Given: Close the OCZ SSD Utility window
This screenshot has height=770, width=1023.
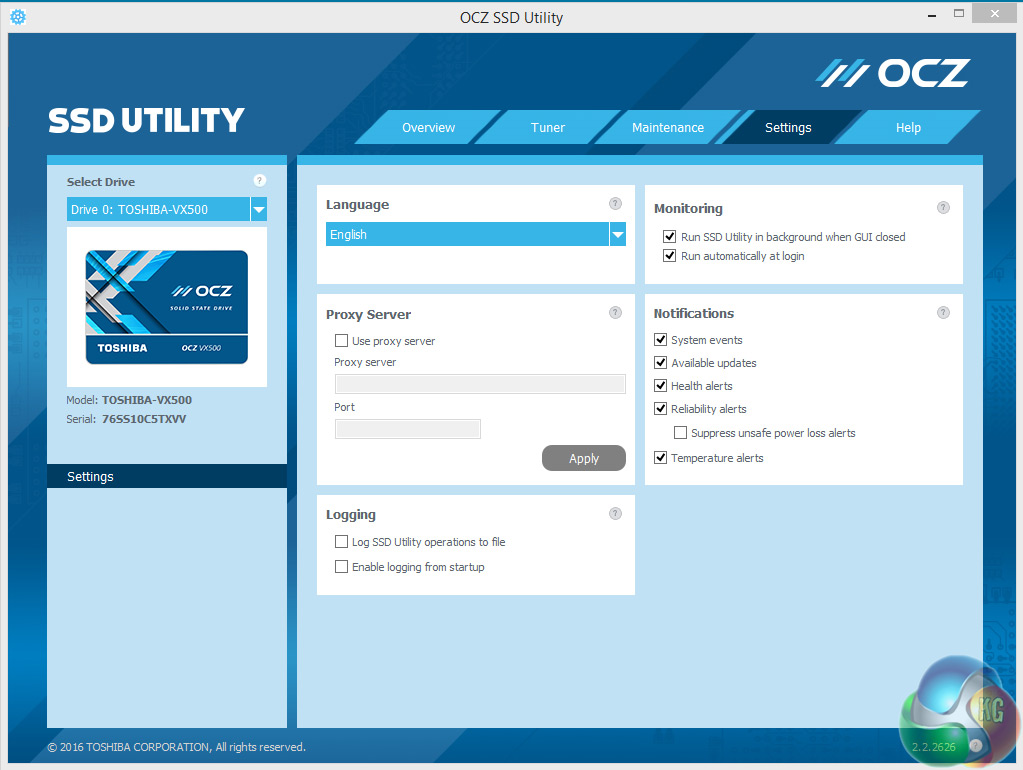Looking at the screenshot, I should coord(994,13).
